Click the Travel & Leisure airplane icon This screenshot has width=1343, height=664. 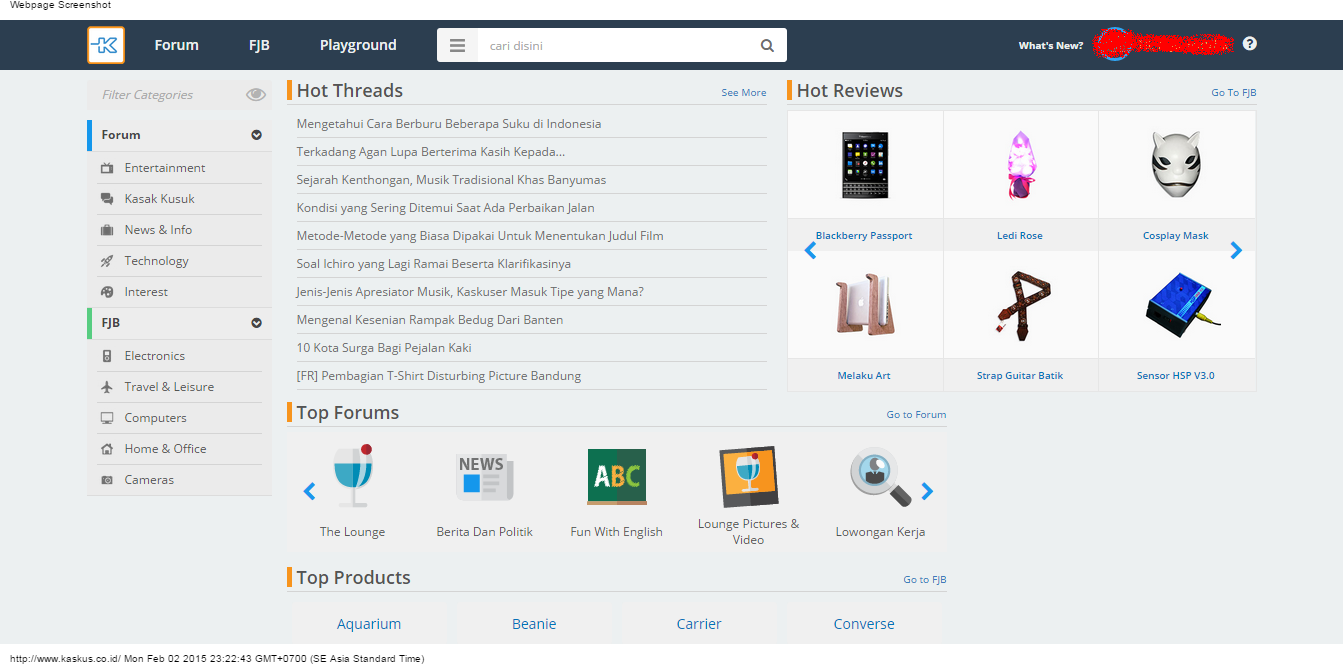[107, 387]
